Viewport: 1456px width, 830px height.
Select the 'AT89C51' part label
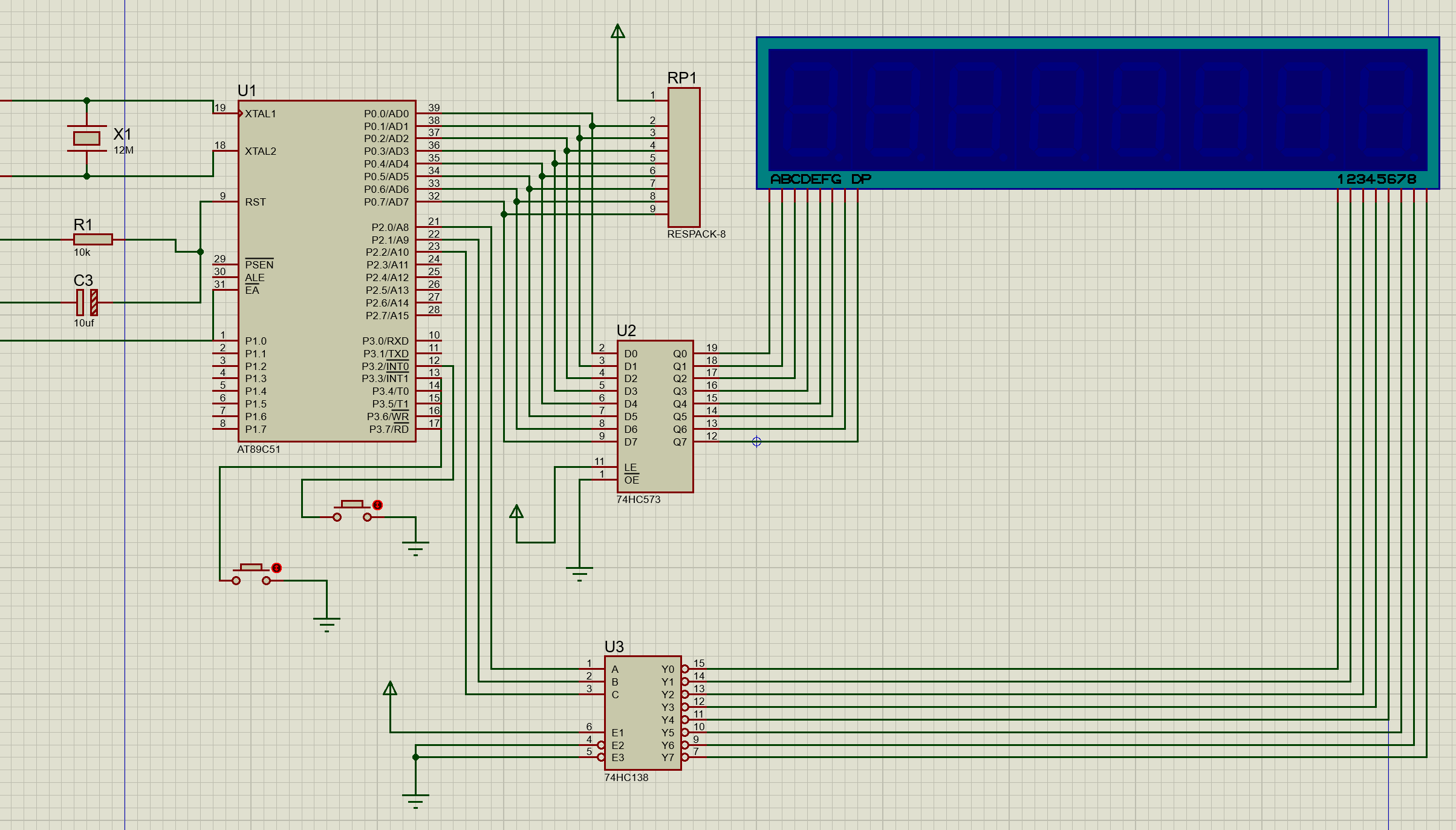[259, 449]
